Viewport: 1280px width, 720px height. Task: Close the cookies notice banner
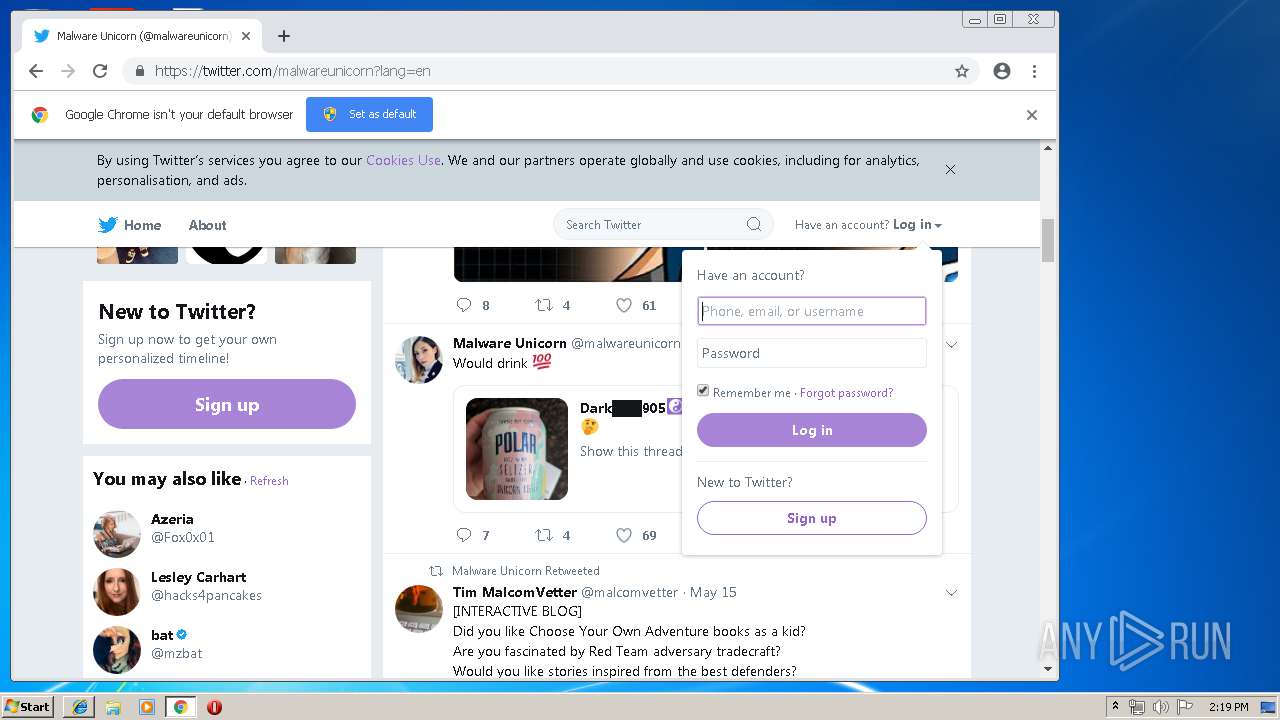point(951,169)
